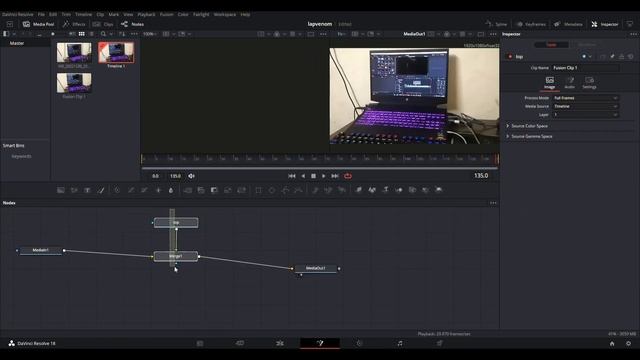Select the MediaIn1 node
This screenshot has height=360, width=640.
(x=41, y=250)
